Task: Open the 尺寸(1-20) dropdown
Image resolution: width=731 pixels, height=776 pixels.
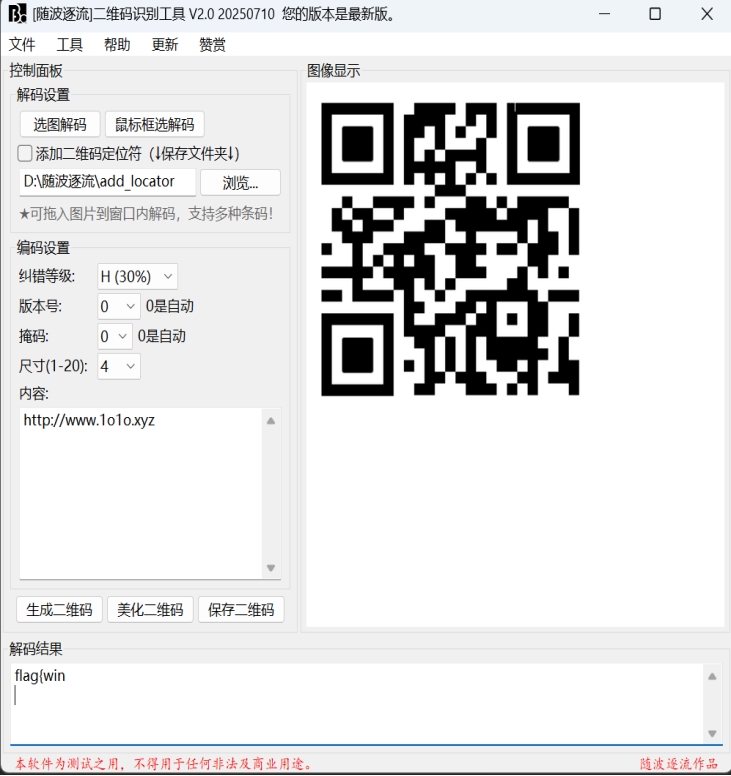Action: tap(119, 366)
